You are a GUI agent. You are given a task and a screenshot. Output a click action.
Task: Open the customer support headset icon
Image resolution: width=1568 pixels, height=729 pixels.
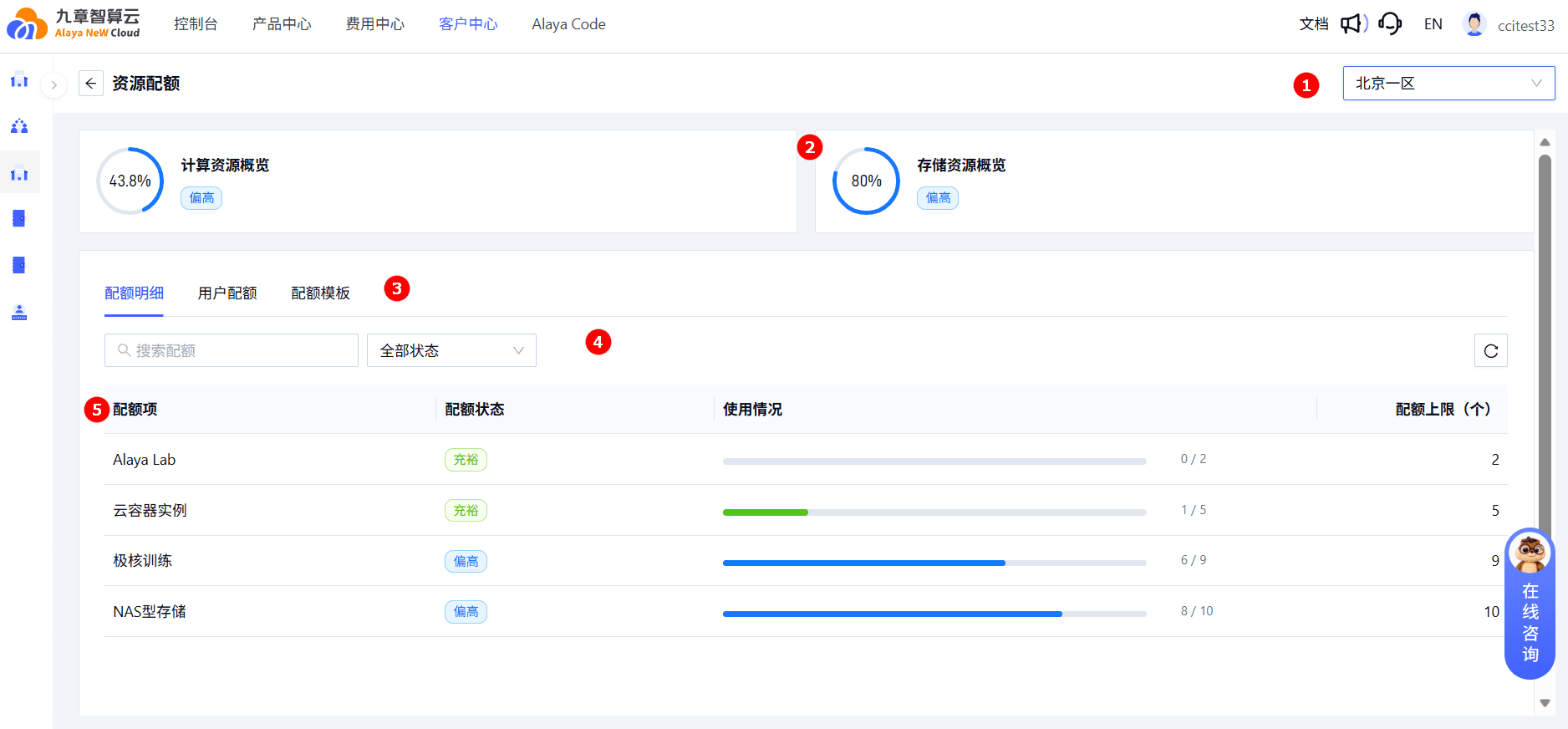tap(1390, 24)
